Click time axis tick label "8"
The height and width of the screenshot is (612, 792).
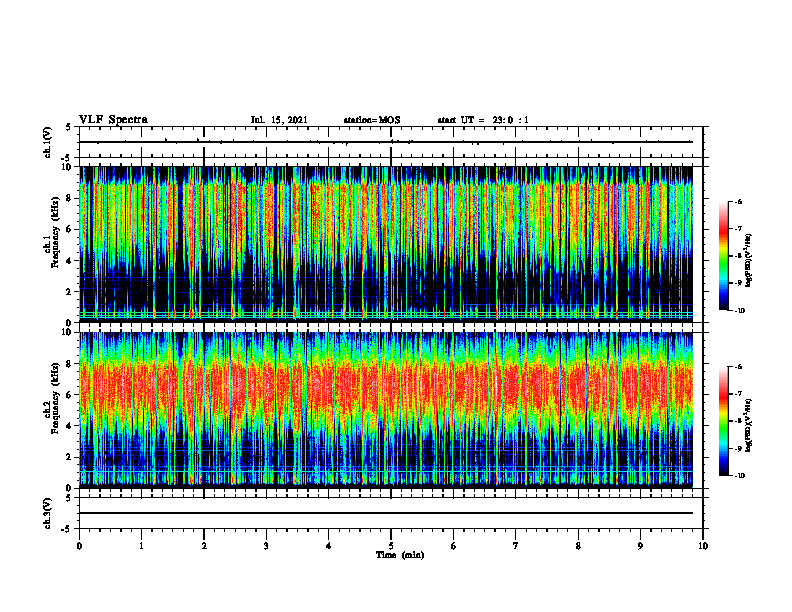click(578, 546)
